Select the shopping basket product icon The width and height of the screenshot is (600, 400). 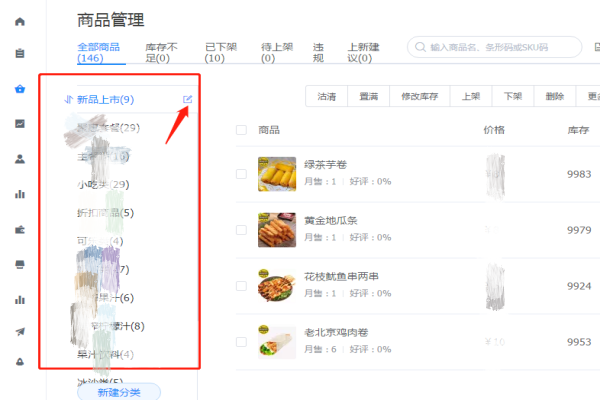(20, 89)
